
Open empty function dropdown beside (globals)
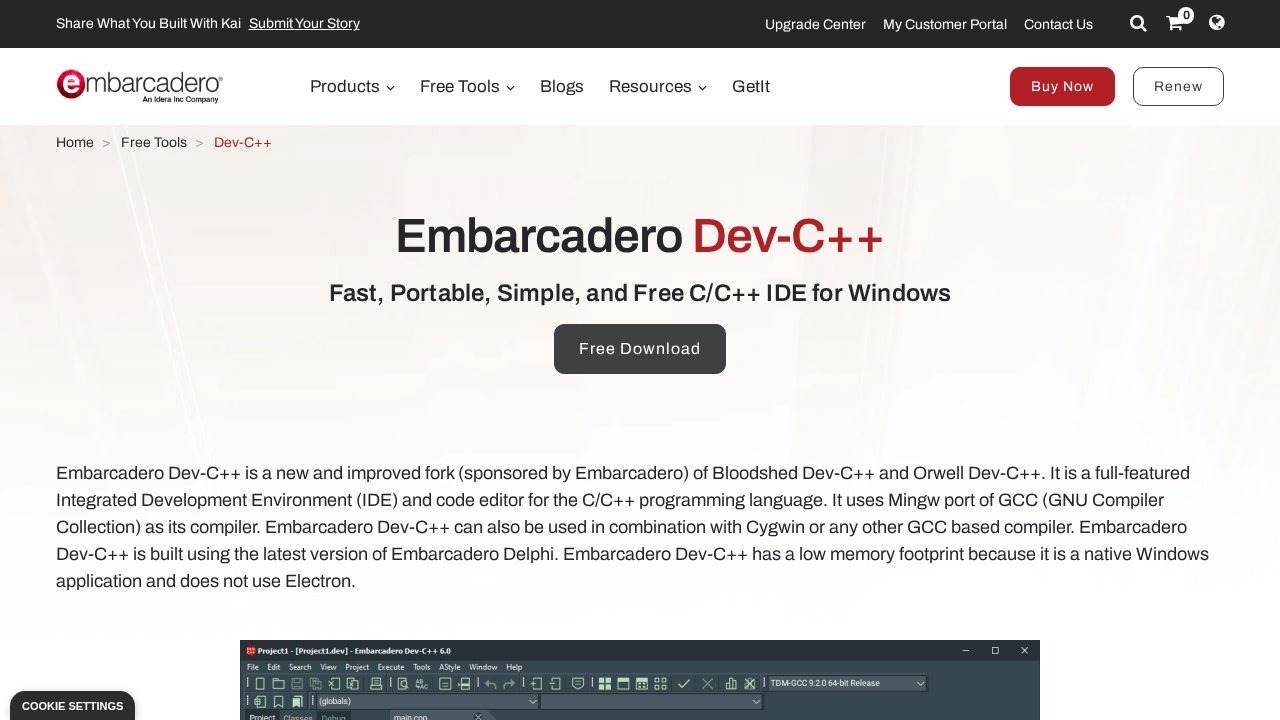click(x=651, y=702)
